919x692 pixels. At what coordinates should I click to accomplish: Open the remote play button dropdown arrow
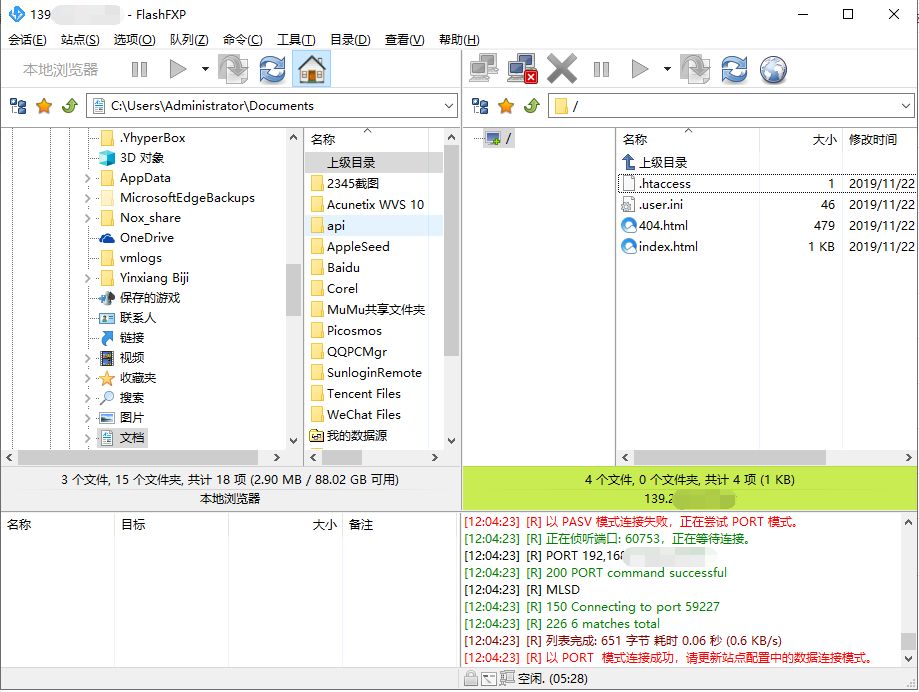coord(667,69)
